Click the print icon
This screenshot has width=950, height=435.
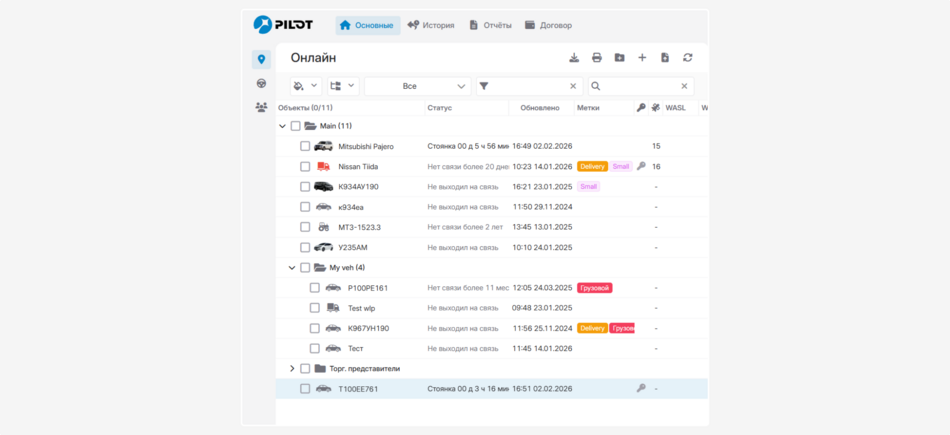point(597,58)
